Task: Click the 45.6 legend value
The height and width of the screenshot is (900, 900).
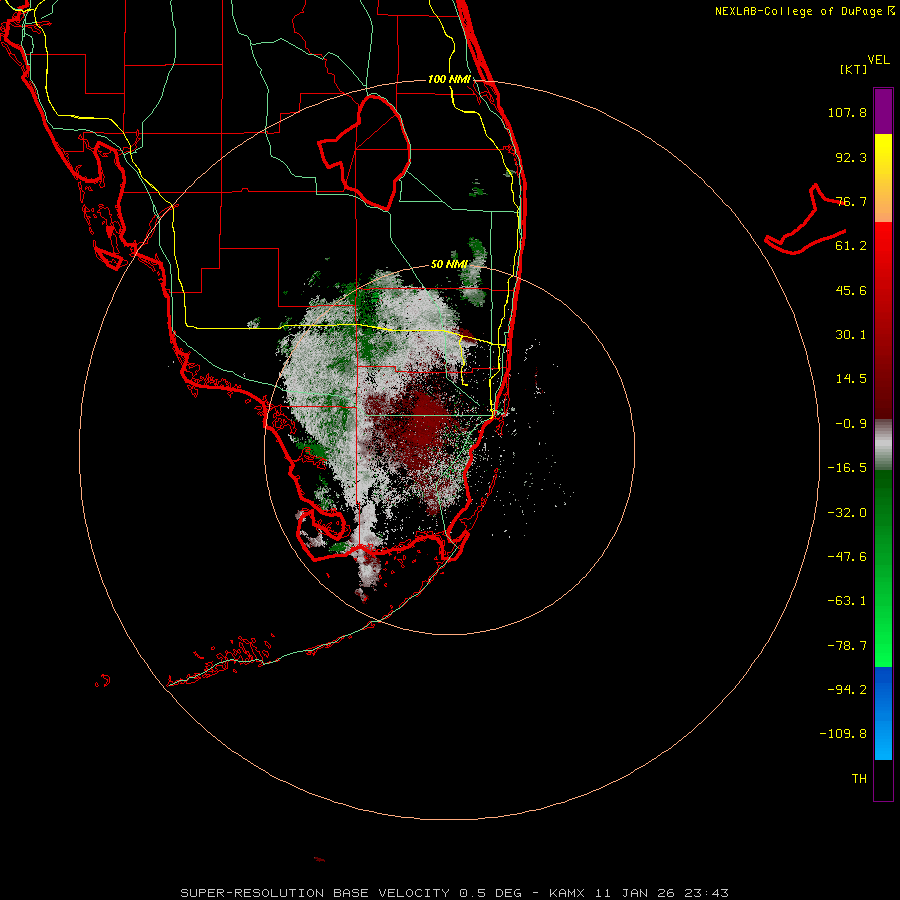Action: click(851, 290)
